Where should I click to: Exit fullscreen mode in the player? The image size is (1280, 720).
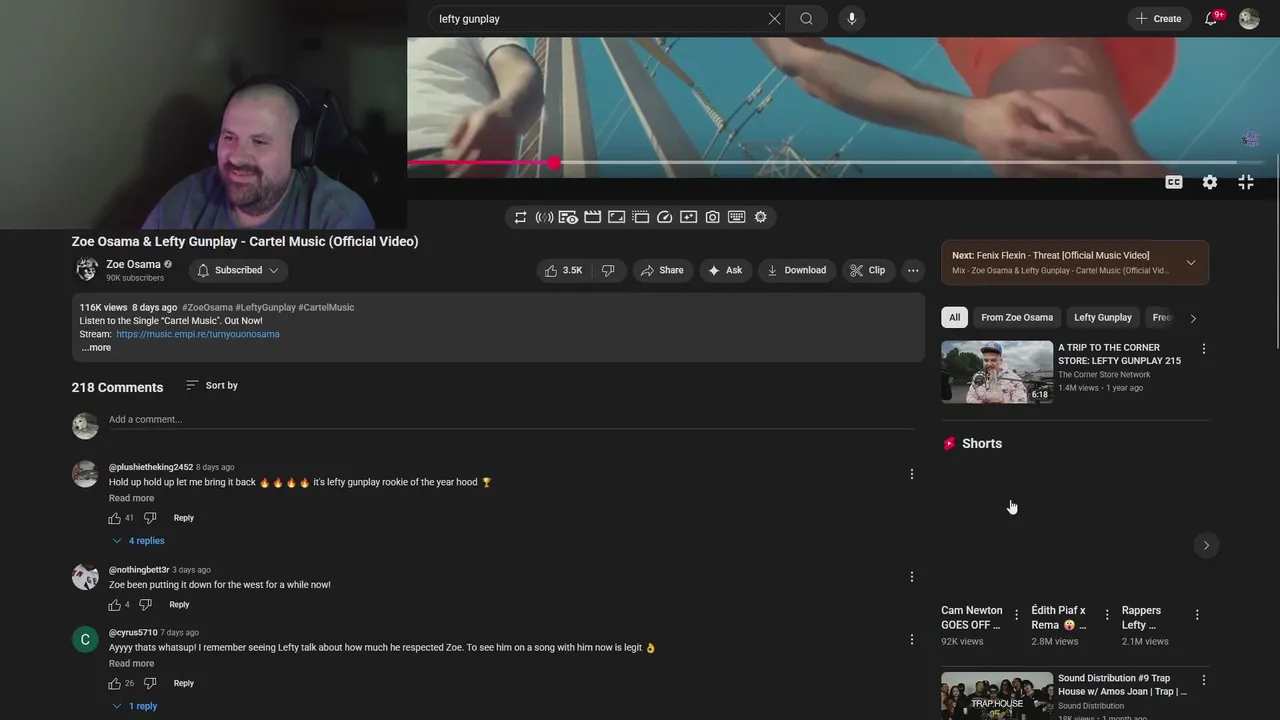pos(1246,182)
